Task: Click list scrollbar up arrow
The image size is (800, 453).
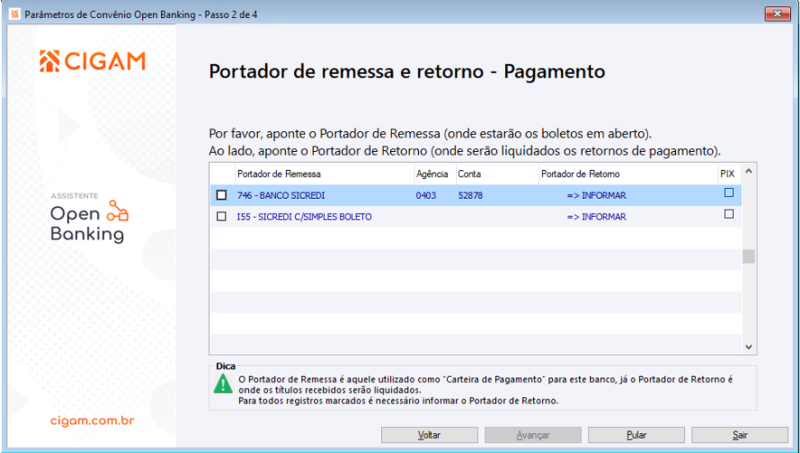Action: click(748, 171)
